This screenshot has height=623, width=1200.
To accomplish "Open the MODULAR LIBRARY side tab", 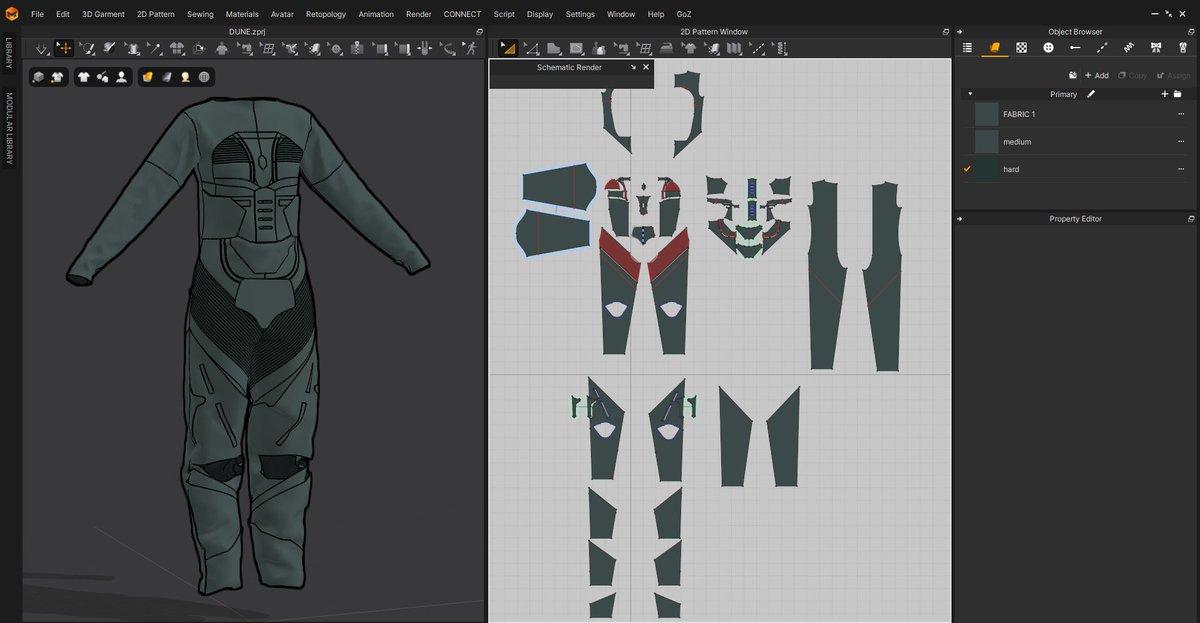I will click(x=9, y=129).
